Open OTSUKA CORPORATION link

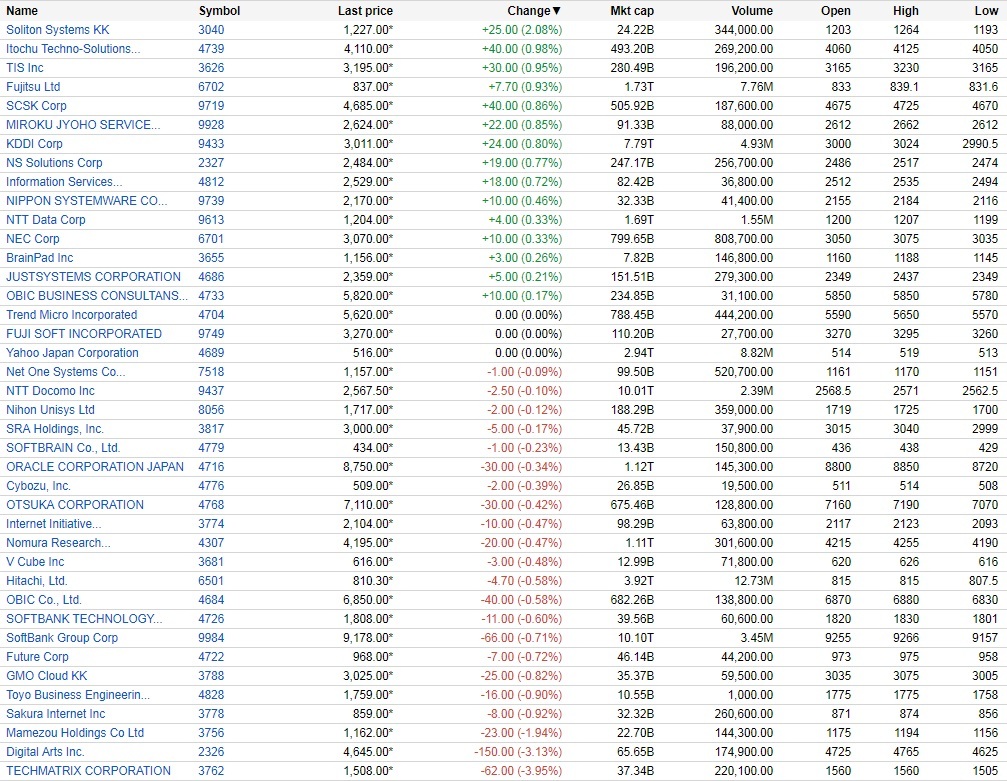[x=74, y=505]
